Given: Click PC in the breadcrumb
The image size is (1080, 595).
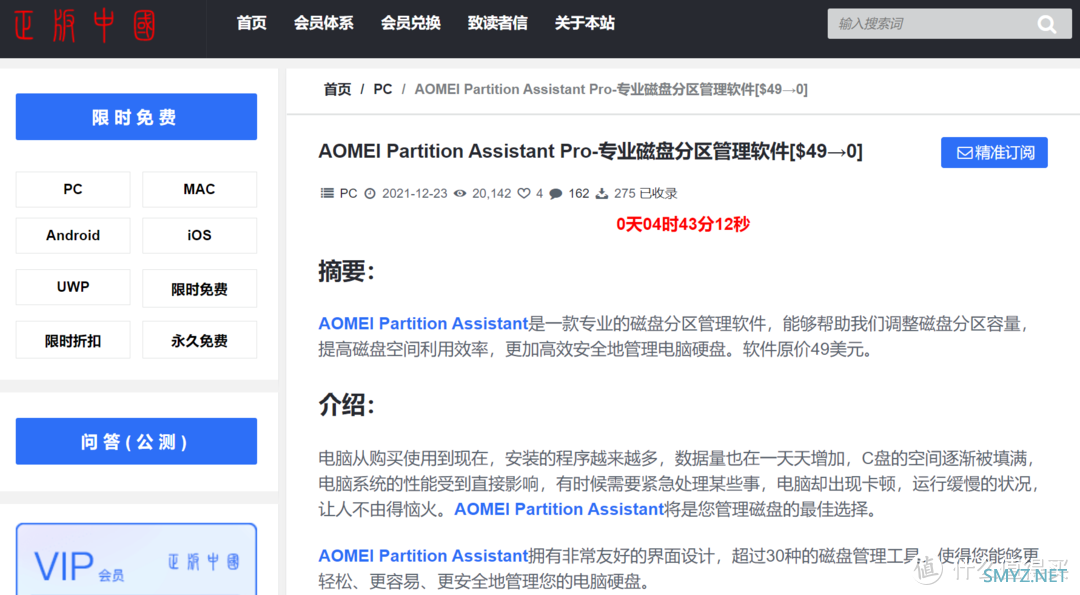Looking at the screenshot, I should click(383, 90).
